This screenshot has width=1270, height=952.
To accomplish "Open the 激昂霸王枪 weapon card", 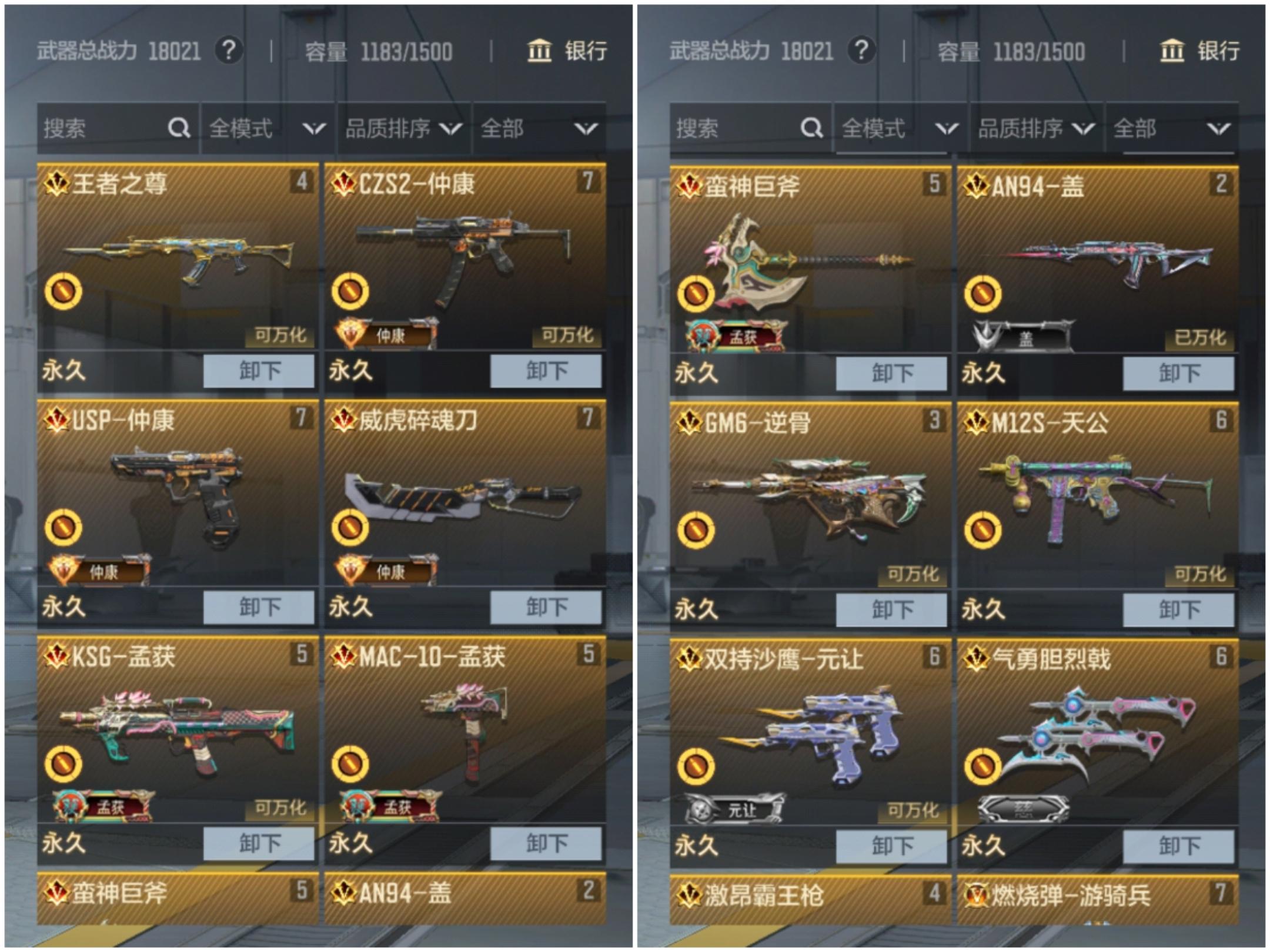I will 810,899.
